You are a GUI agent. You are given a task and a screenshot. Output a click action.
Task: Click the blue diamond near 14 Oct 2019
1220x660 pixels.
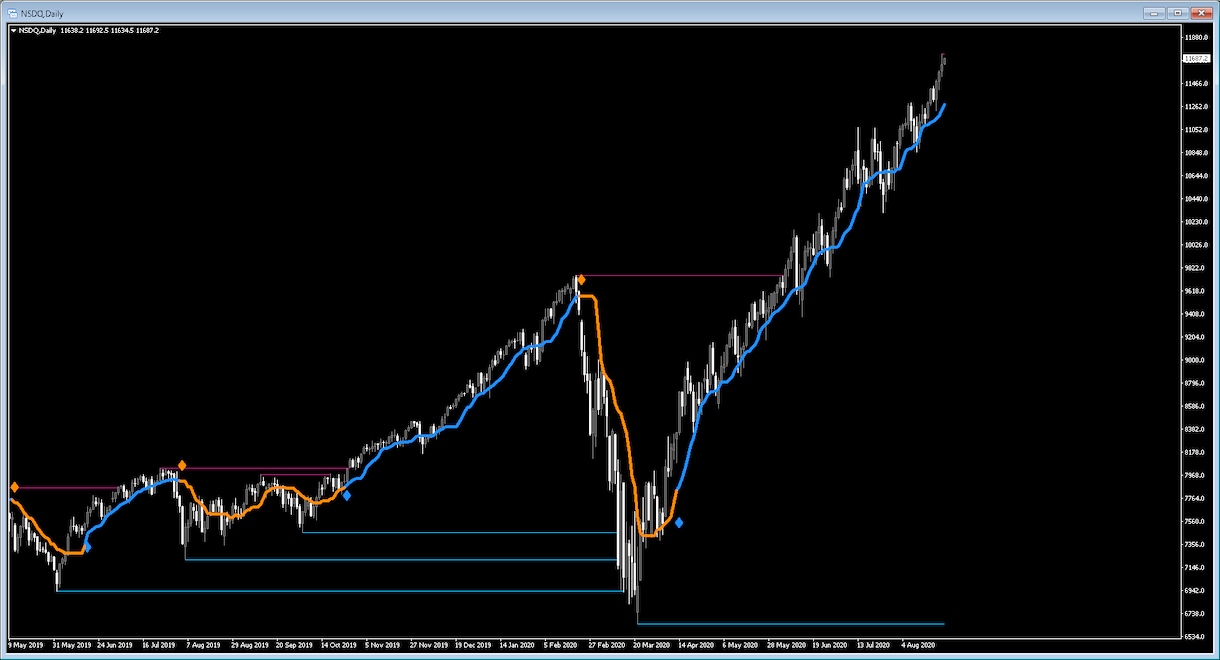[347, 495]
